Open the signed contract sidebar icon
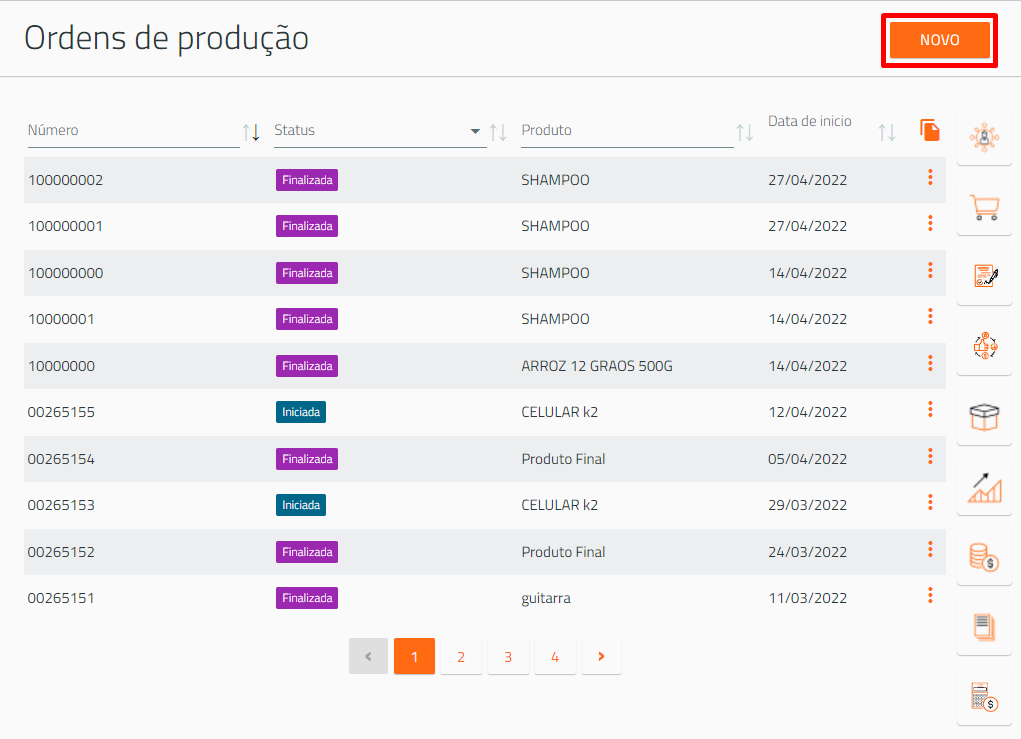The image size is (1021, 739). pos(985,276)
